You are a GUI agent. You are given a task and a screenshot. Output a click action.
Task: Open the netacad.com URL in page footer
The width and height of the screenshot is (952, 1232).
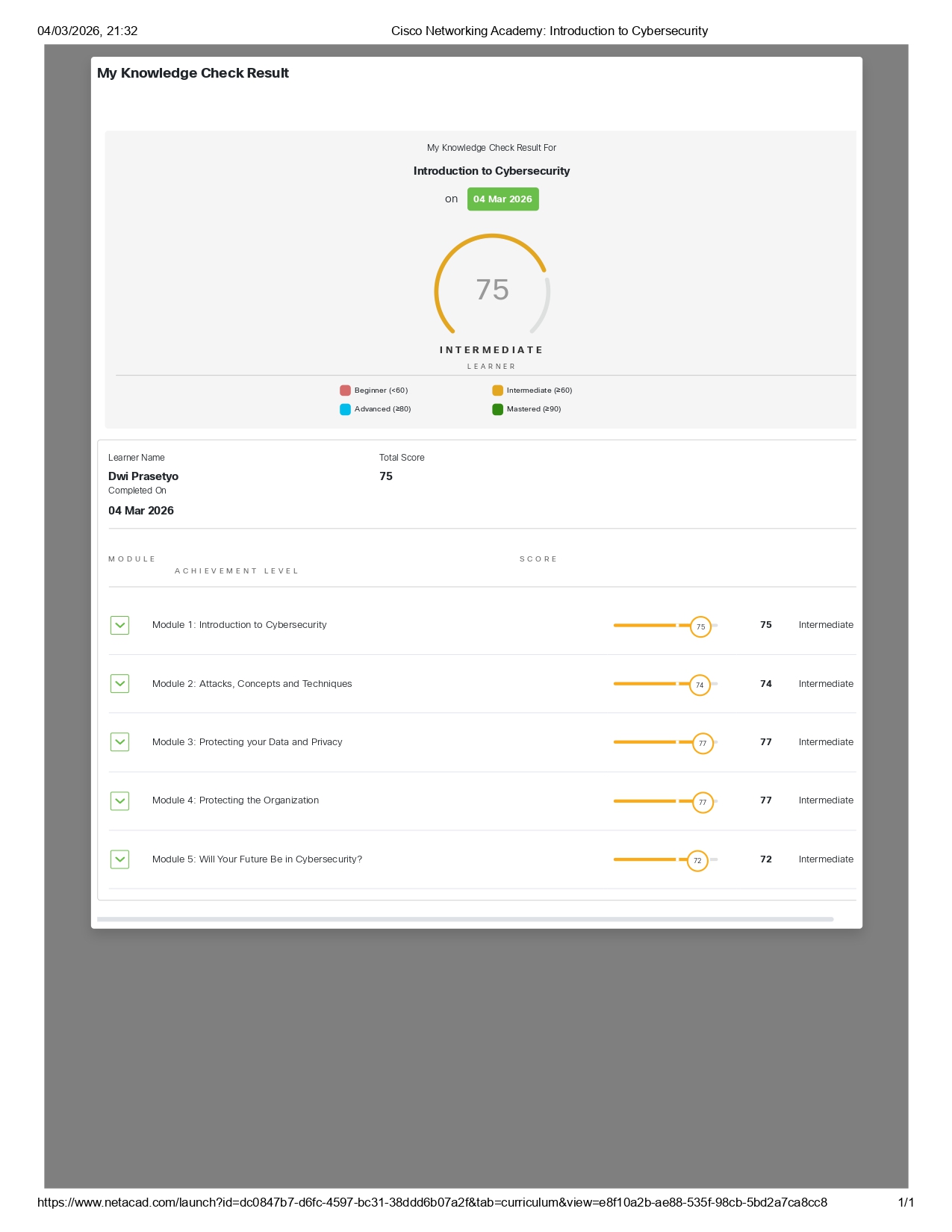(432, 1202)
